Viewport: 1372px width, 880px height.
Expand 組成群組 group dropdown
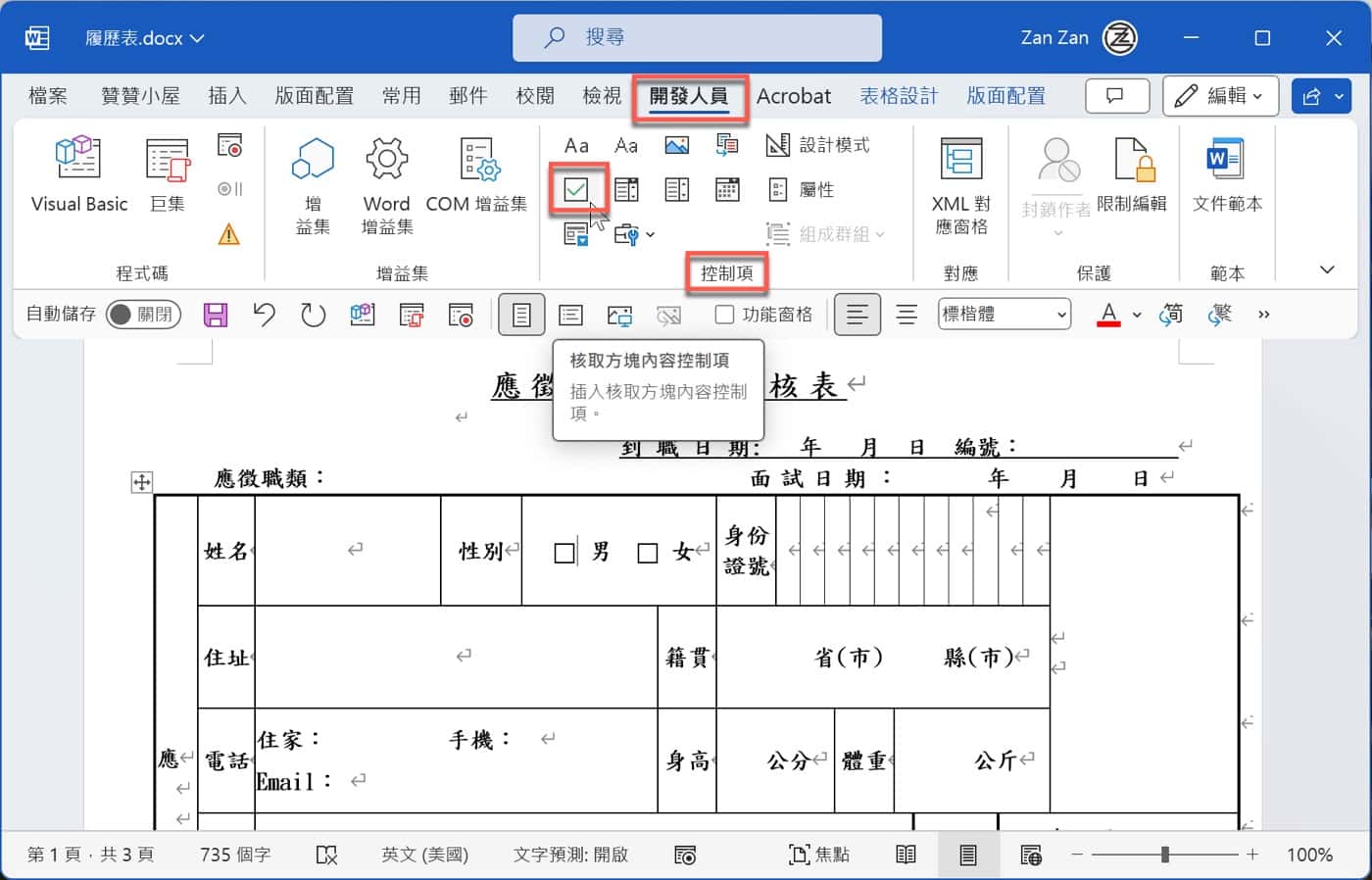point(825,234)
